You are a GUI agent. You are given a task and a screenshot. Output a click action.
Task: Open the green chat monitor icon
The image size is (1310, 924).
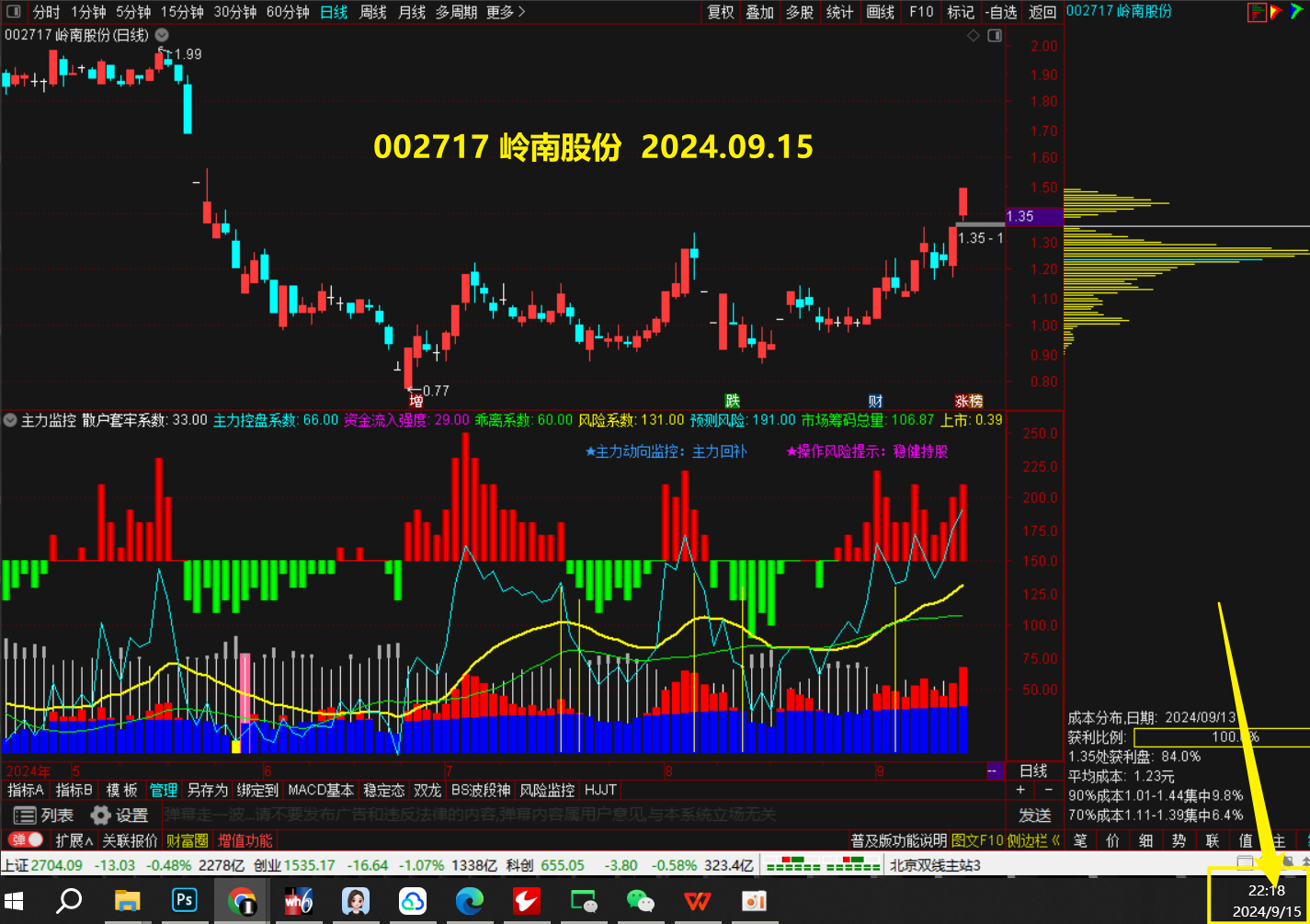583,900
